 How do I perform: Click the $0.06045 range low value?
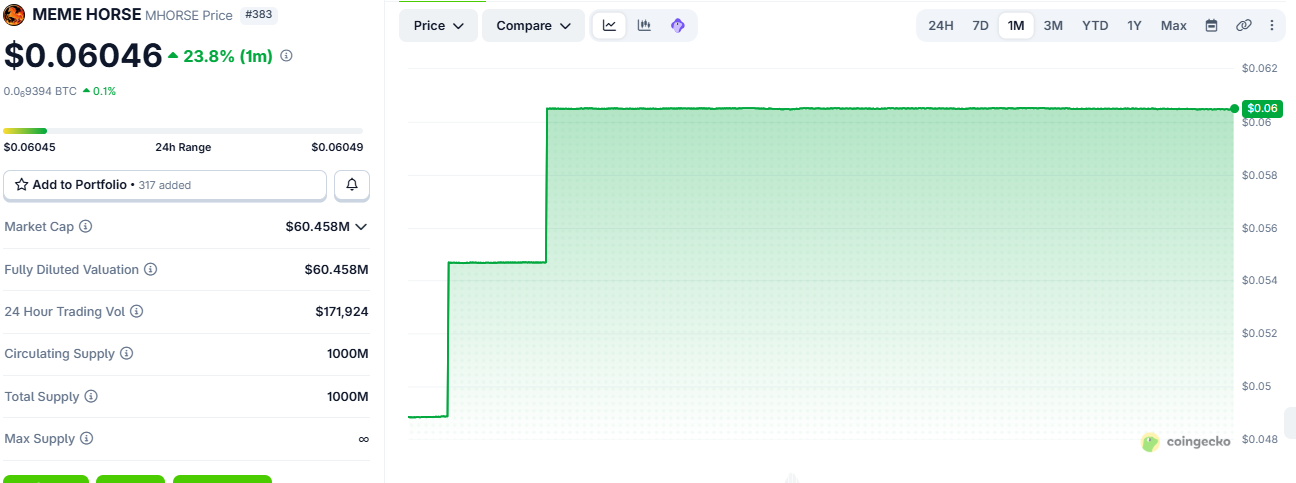tap(30, 147)
